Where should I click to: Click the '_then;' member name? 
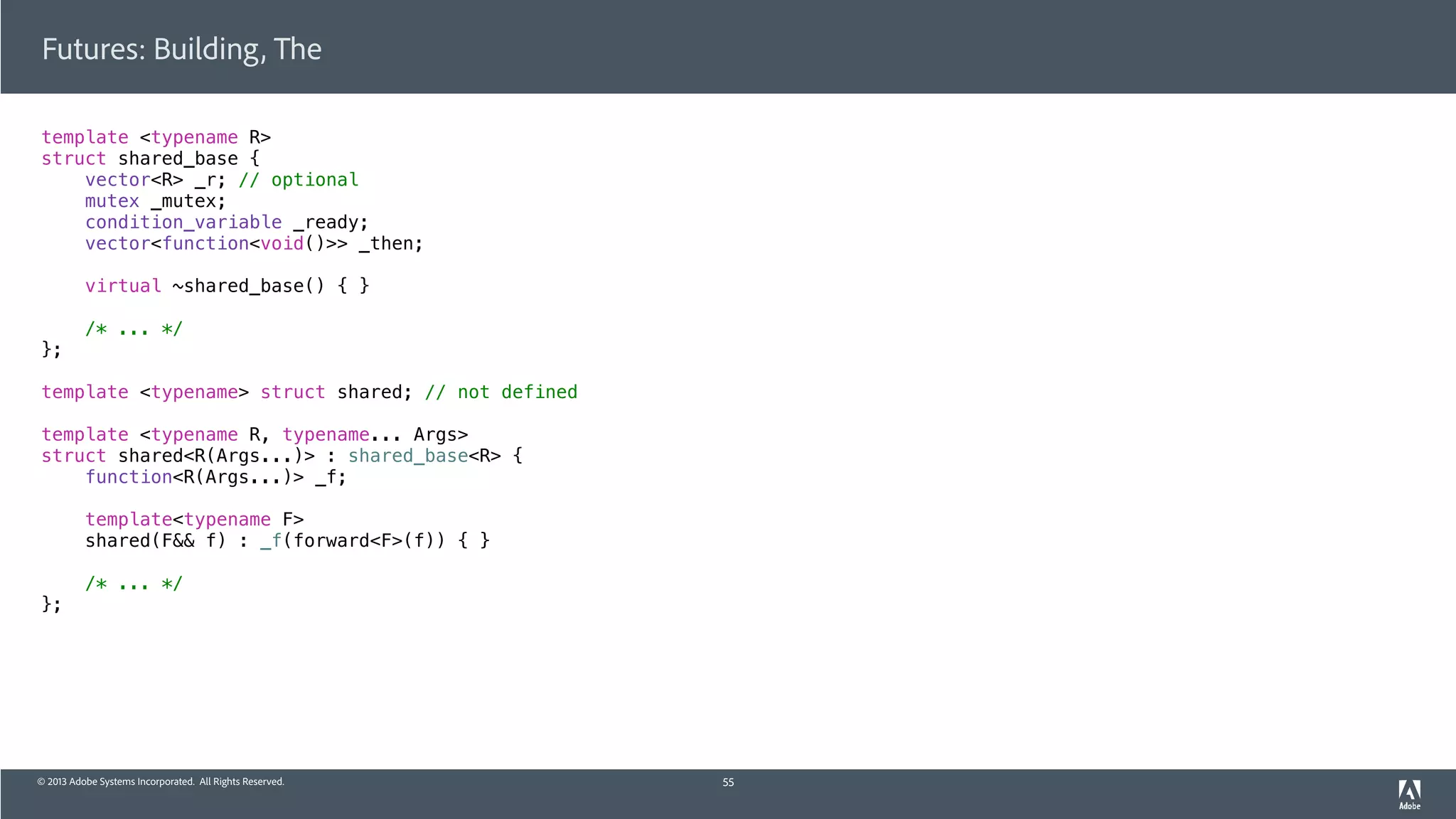click(390, 244)
